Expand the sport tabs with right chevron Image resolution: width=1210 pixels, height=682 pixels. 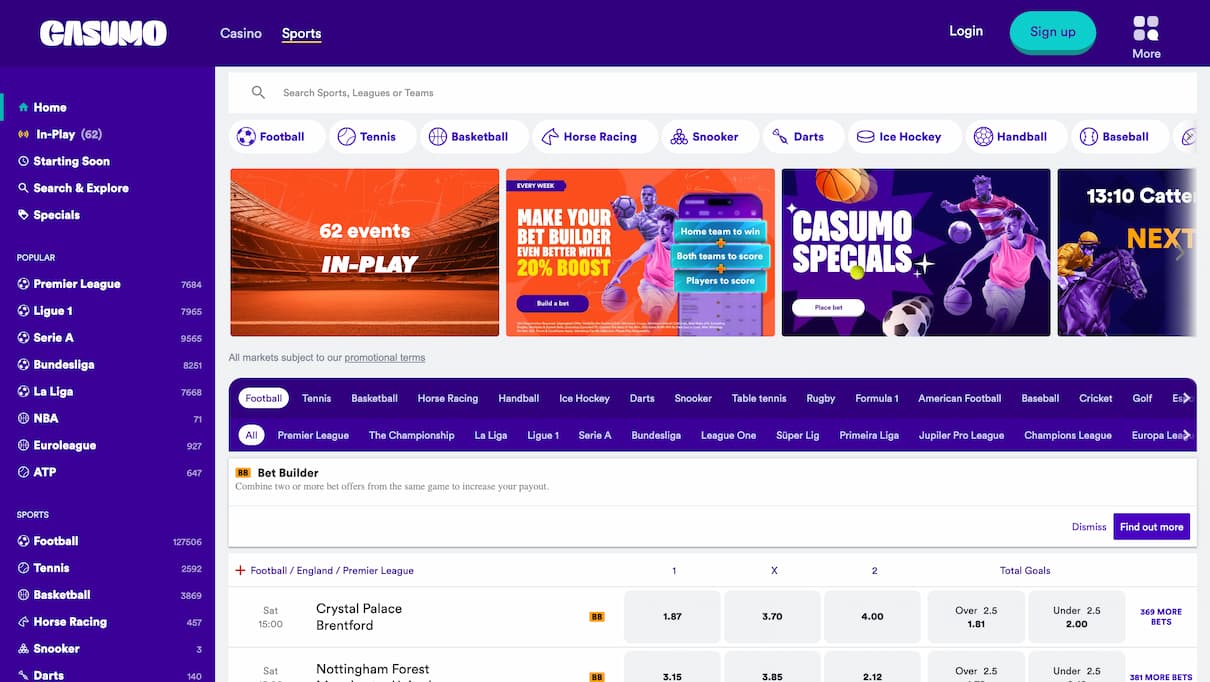[x=1186, y=398]
